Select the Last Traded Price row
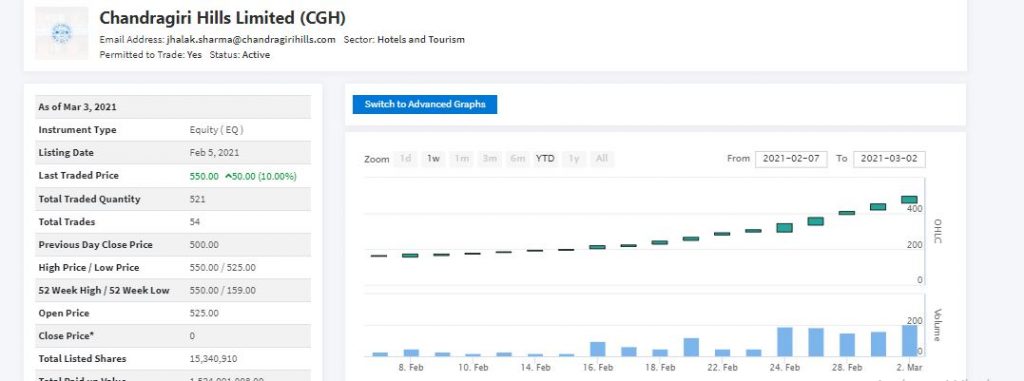 pyautogui.click(x=173, y=176)
